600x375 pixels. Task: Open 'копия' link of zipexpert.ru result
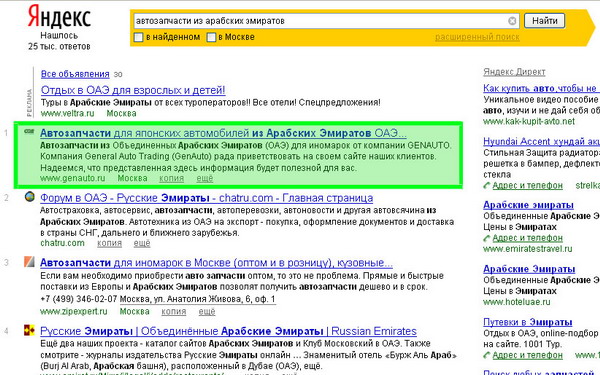coord(174,311)
